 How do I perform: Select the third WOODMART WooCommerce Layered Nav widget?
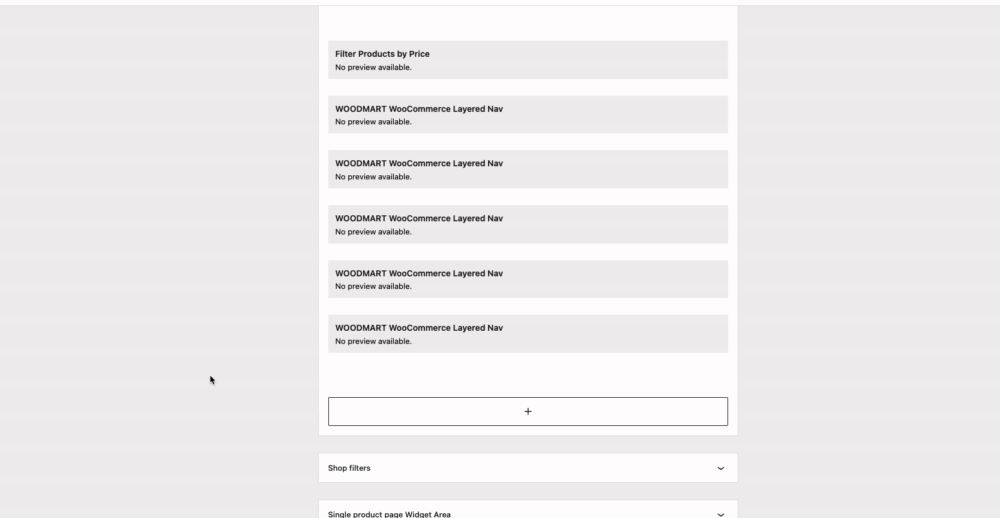(x=527, y=224)
